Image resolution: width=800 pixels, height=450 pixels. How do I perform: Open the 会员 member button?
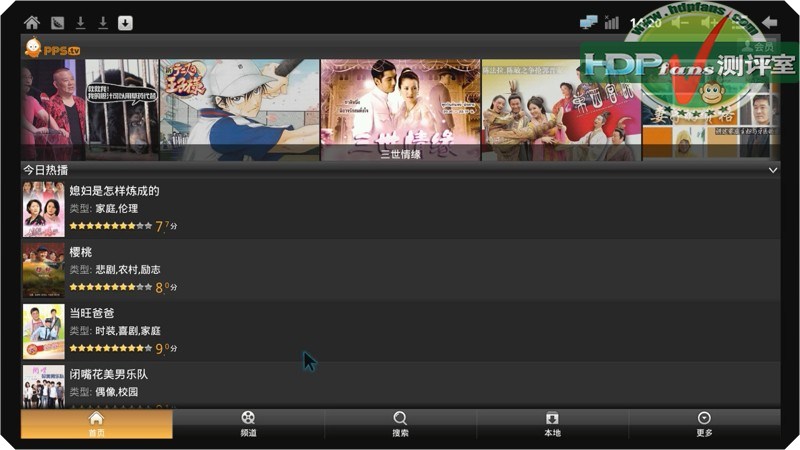tap(759, 46)
